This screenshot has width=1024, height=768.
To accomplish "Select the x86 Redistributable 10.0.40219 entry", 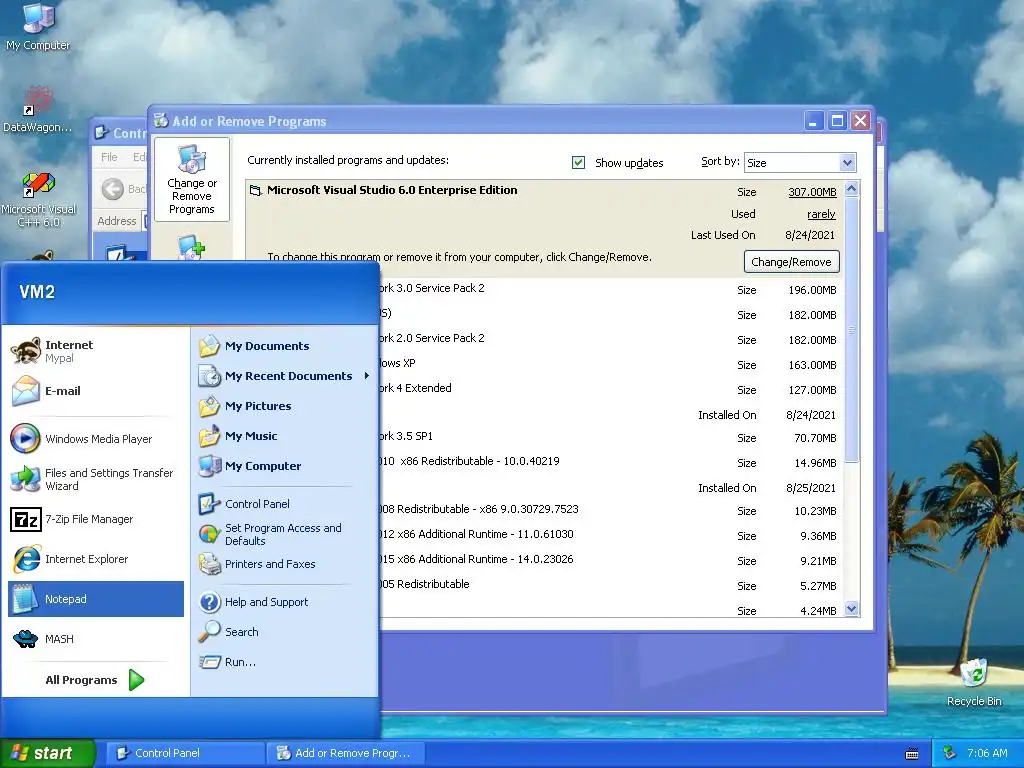I will (611, 462).
